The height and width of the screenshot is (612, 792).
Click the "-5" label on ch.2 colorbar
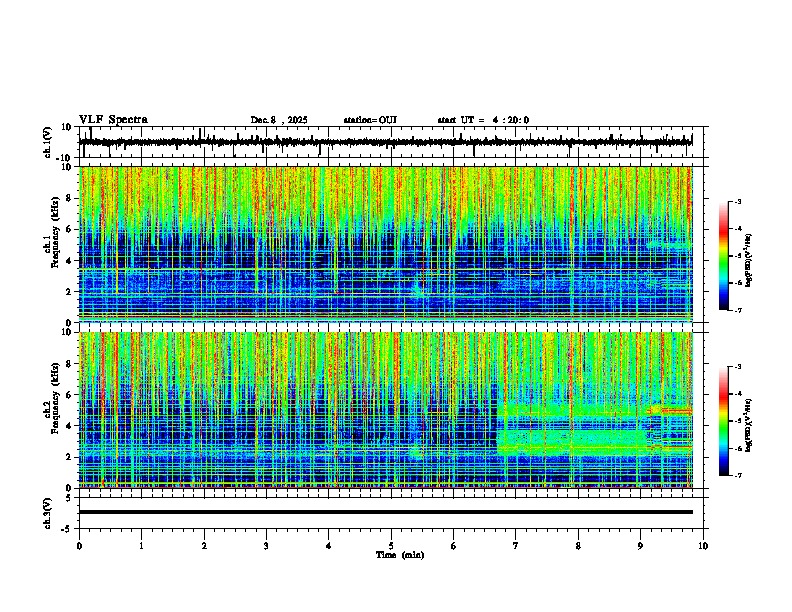tap(737, 421)
